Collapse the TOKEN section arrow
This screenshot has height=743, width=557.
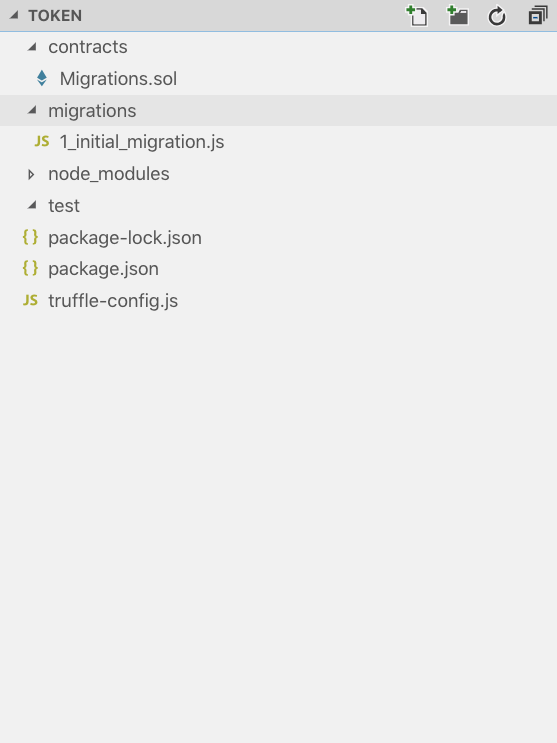click(x=14, y=16)
